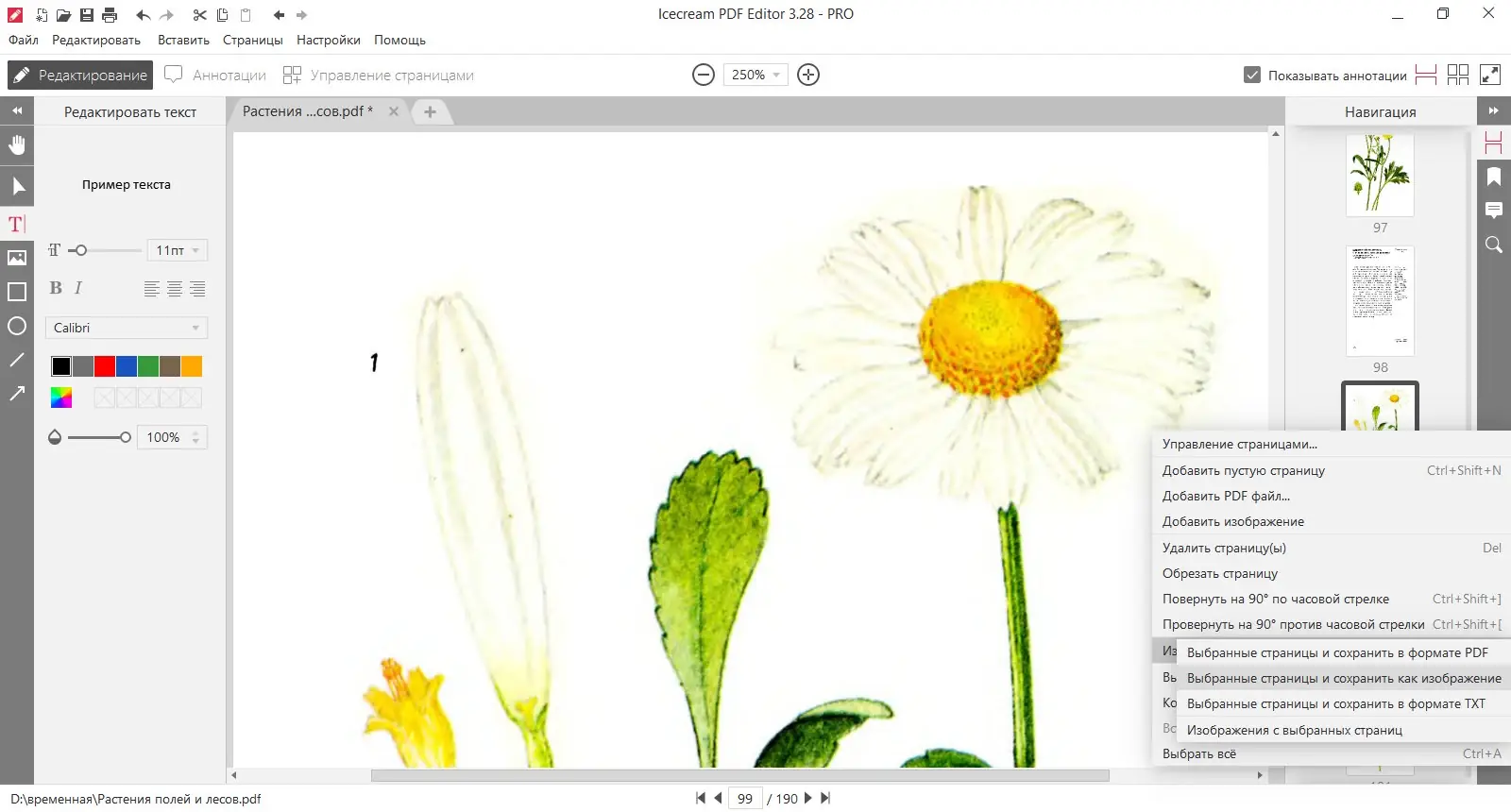
Task: Open the bookmarks sidebar panel
Action: (1494, 177)
